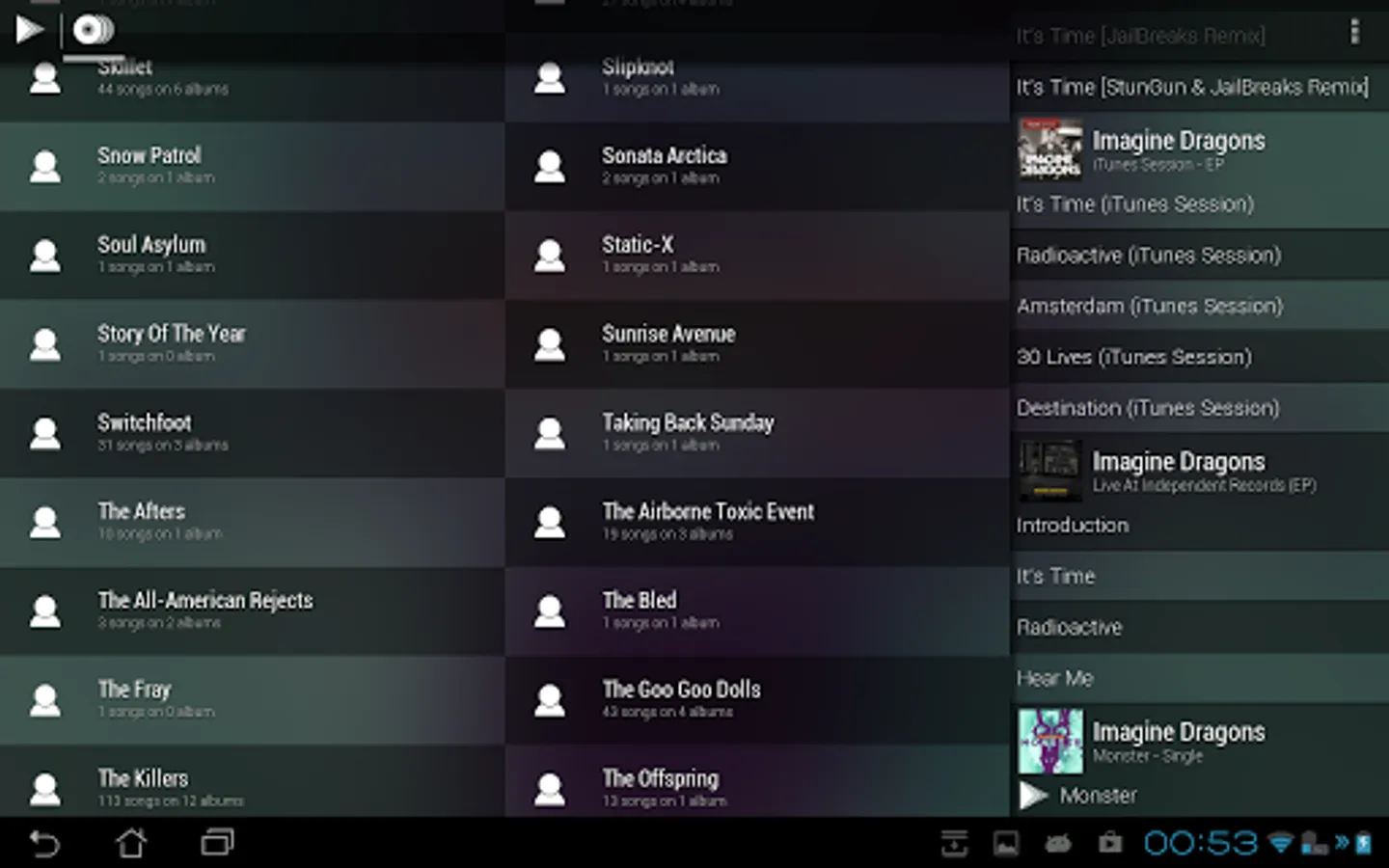The height and width of the screenshot is (868, 1389).
Task: Open The Goo Goo Dolls artist
Action: tap(757, 700)
